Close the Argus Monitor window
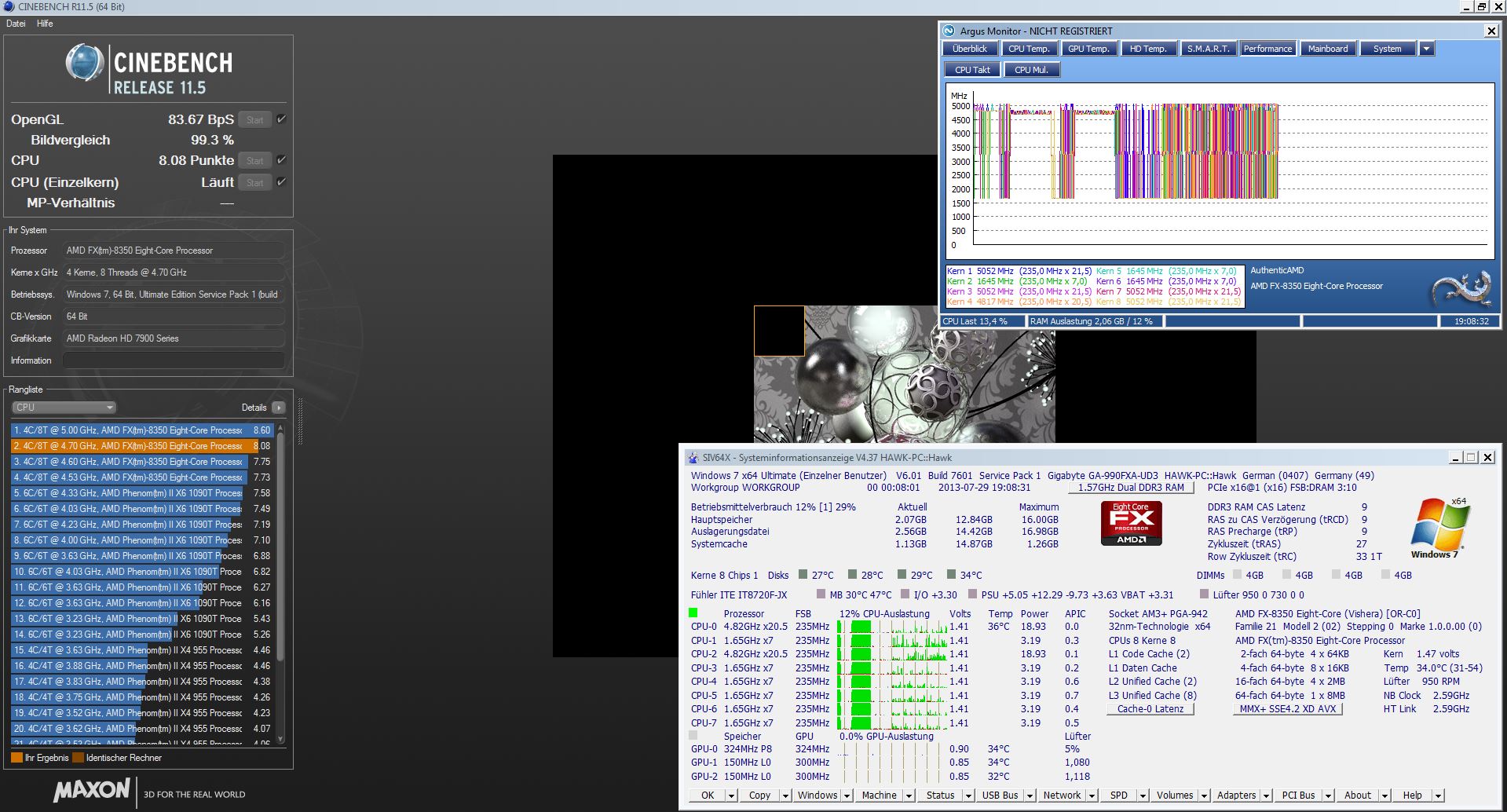This screenshot has width=1507, height=812. click(x=1491, y=31)
